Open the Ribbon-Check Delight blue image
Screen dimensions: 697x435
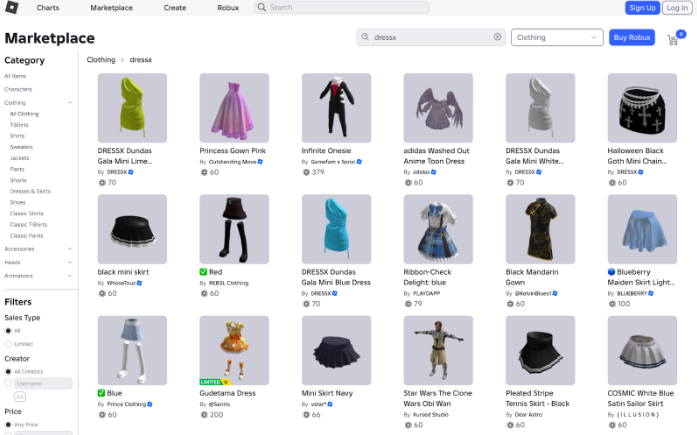coord(438,229)
